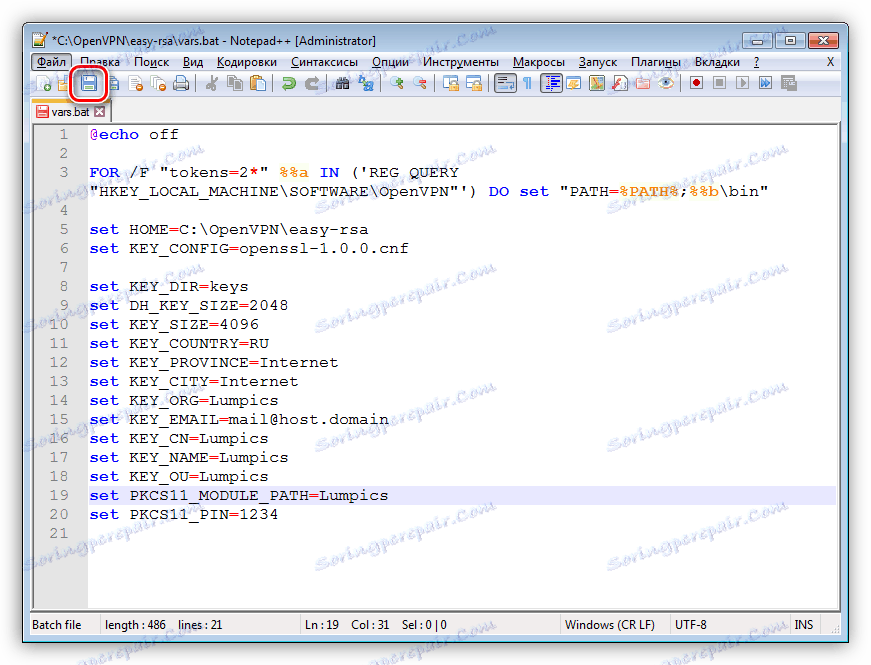Click the save recorded macro icon

pos(789,83)
